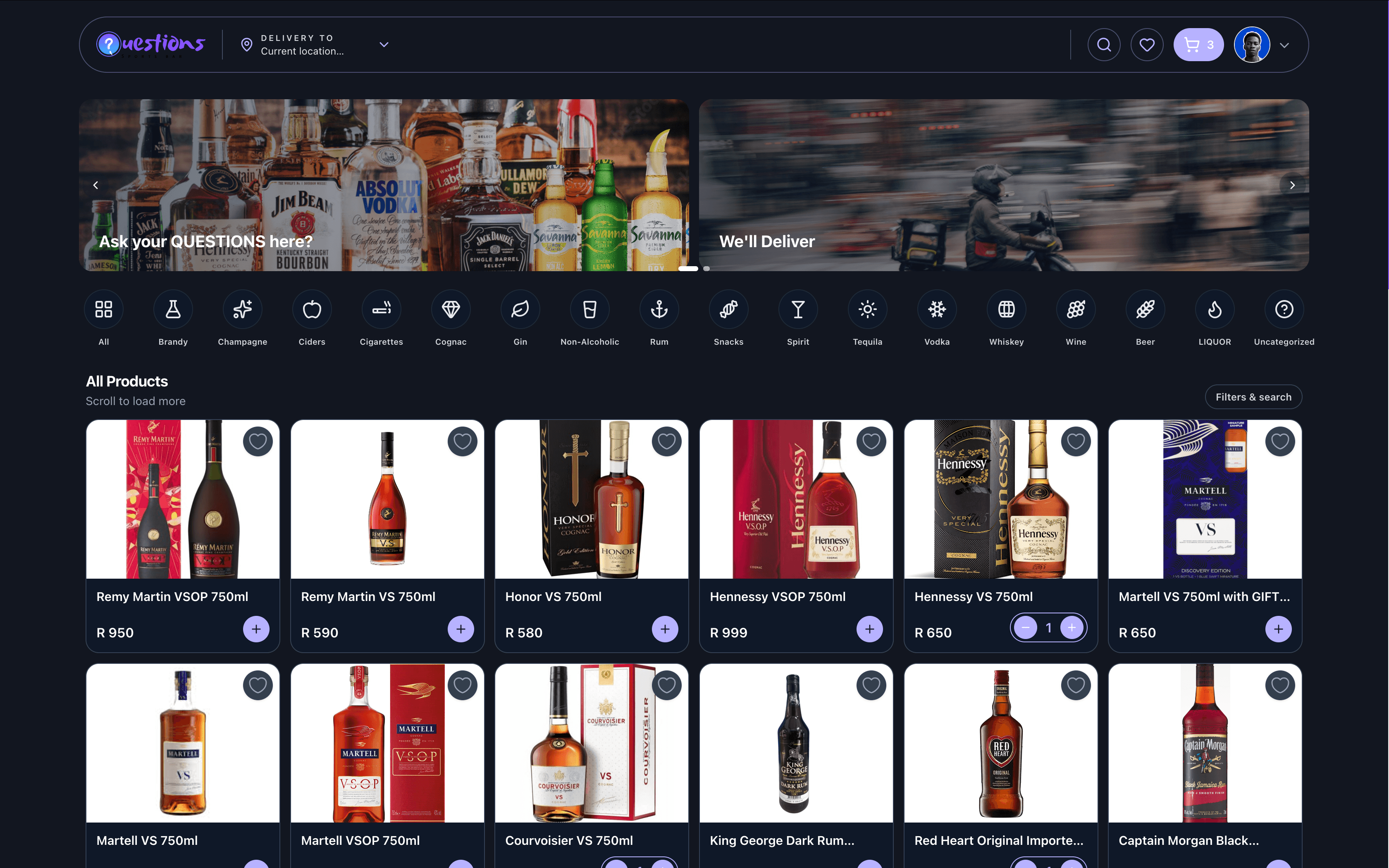Image resolution: width=1389 pixels, height=868 pixels.
Task: Click the We'll Deliver banner
Action: tap(1004, 185)
